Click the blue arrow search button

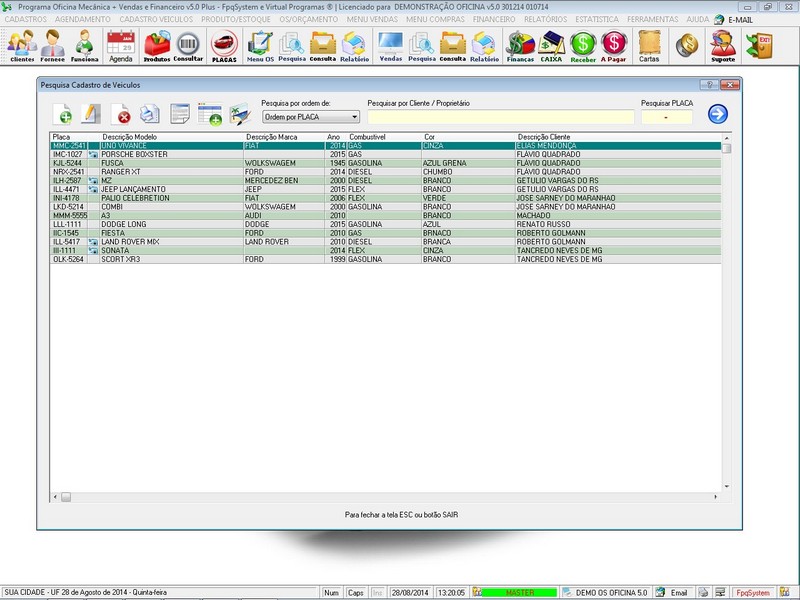tap(717, 114)
